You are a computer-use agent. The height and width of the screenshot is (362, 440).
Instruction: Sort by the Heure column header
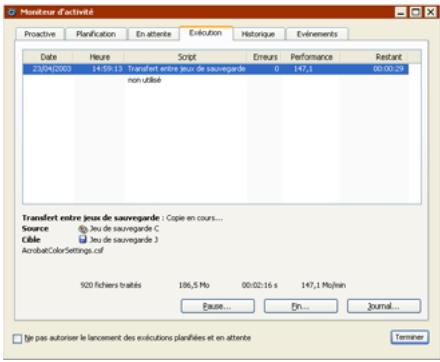(x=99, y=57)
